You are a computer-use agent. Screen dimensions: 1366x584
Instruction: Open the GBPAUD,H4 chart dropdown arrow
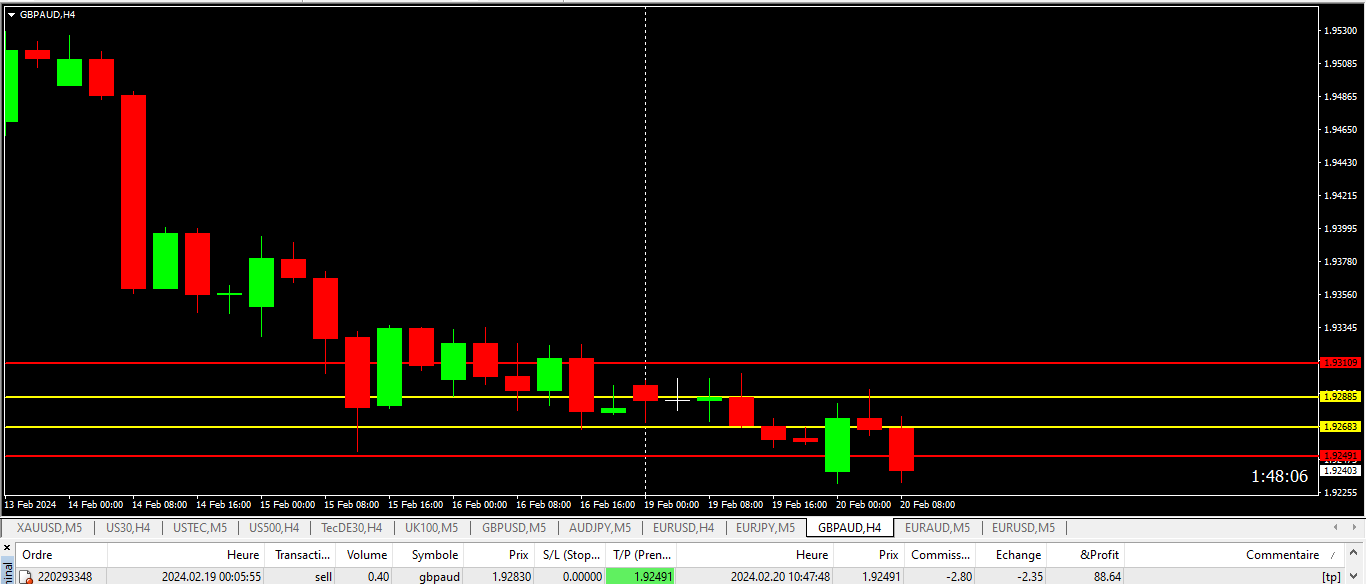pyautogui.click(x=11, y=15)
